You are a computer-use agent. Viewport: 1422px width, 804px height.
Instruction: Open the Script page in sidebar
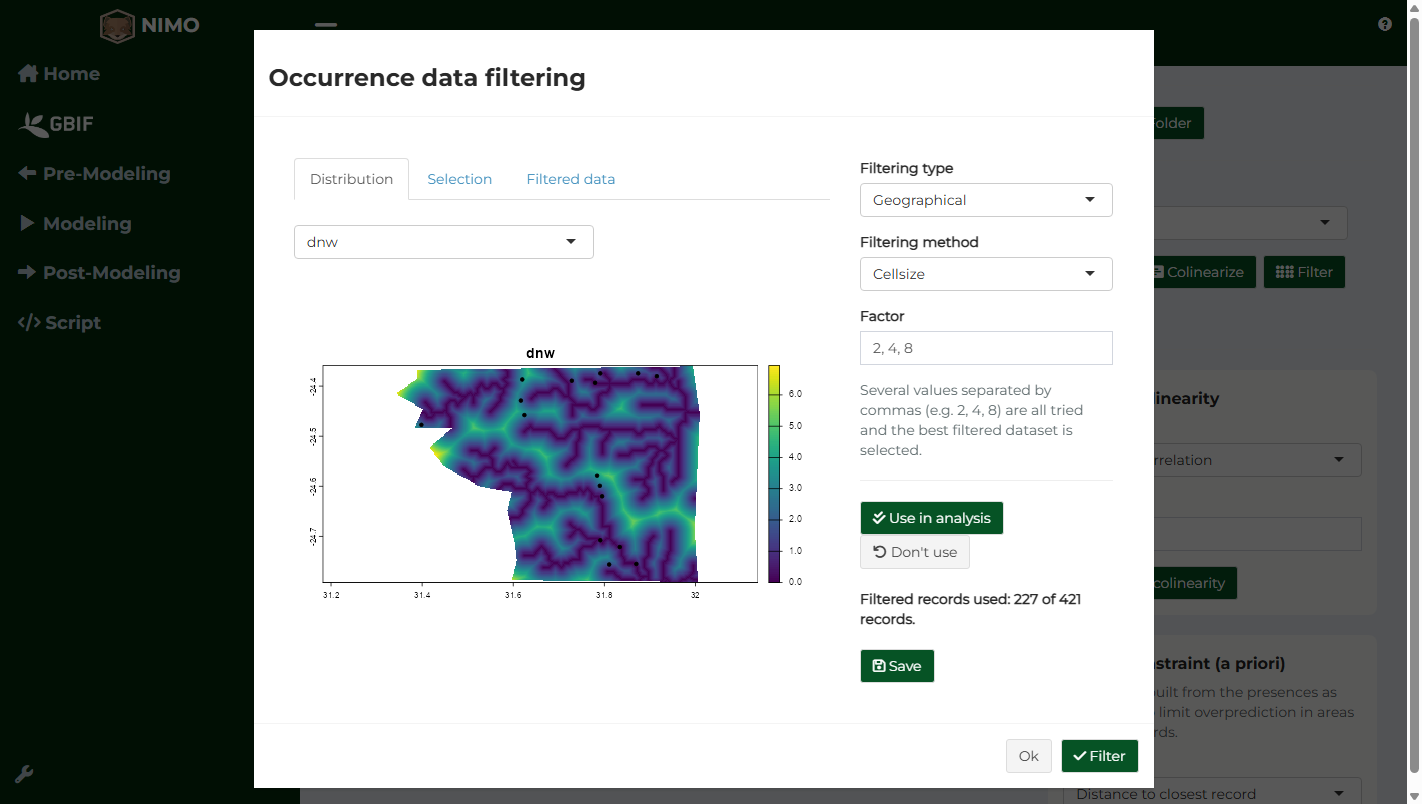click(59, 323)
